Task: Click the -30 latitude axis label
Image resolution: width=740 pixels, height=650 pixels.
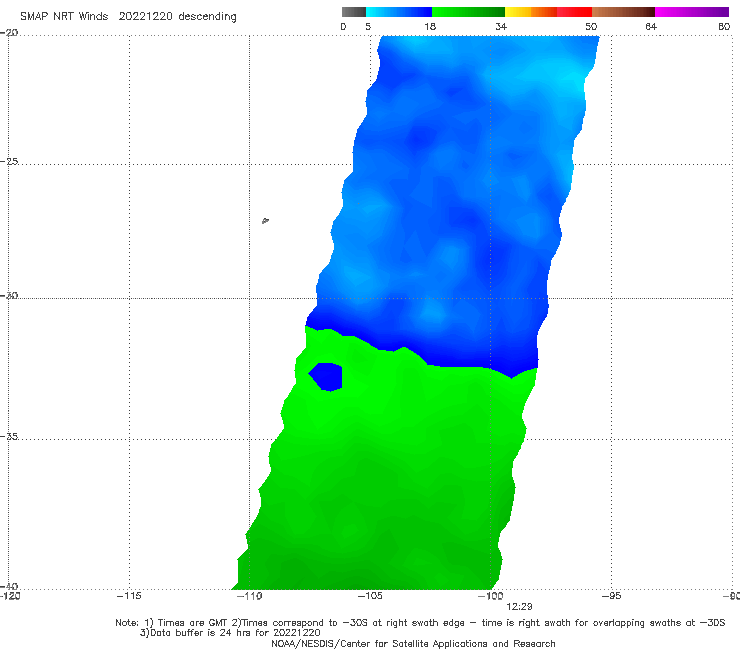Action: (9, 295)
